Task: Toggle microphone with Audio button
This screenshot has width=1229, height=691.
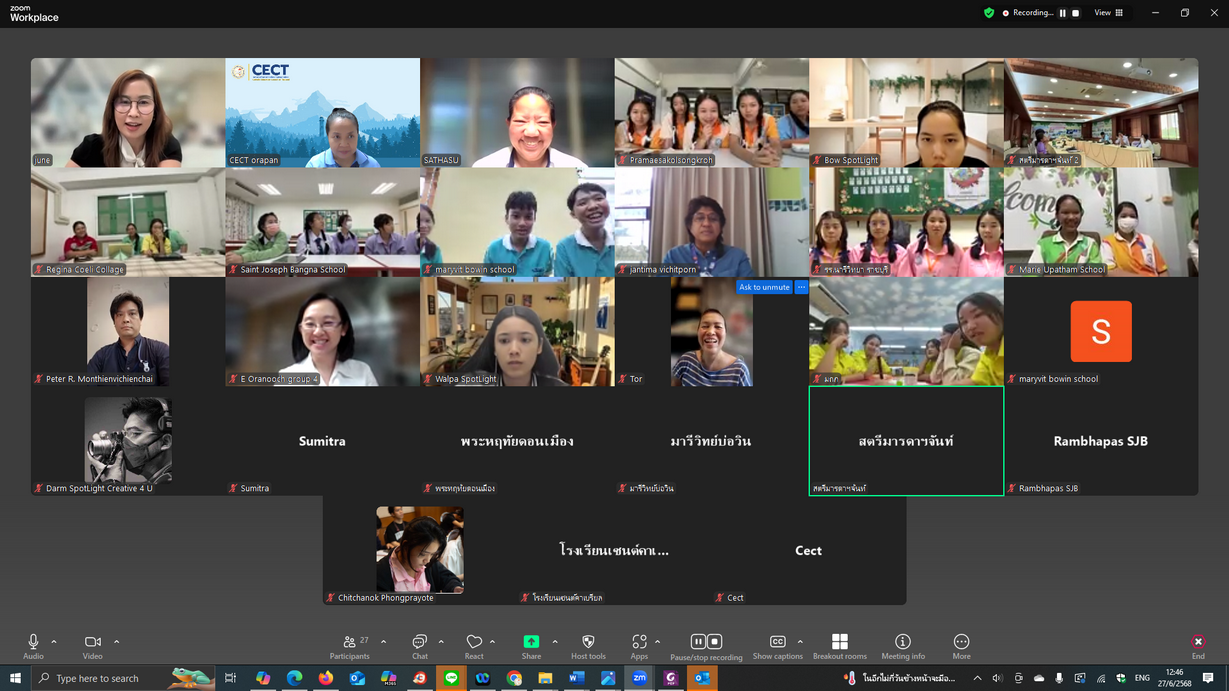Action: 33,646
